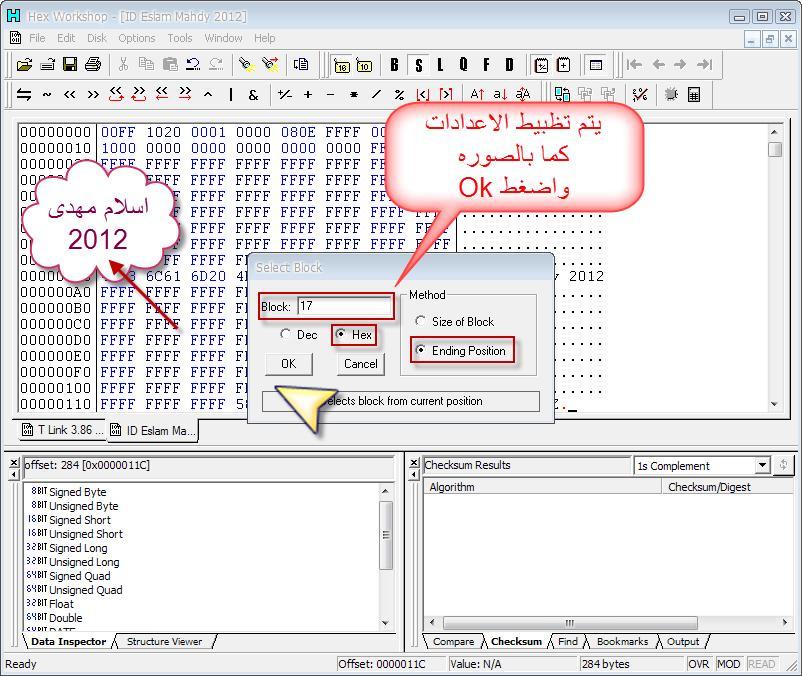Click the OVR indicator in status bar
This screenshot has width=802, height=676.
(x=699, y=664)
